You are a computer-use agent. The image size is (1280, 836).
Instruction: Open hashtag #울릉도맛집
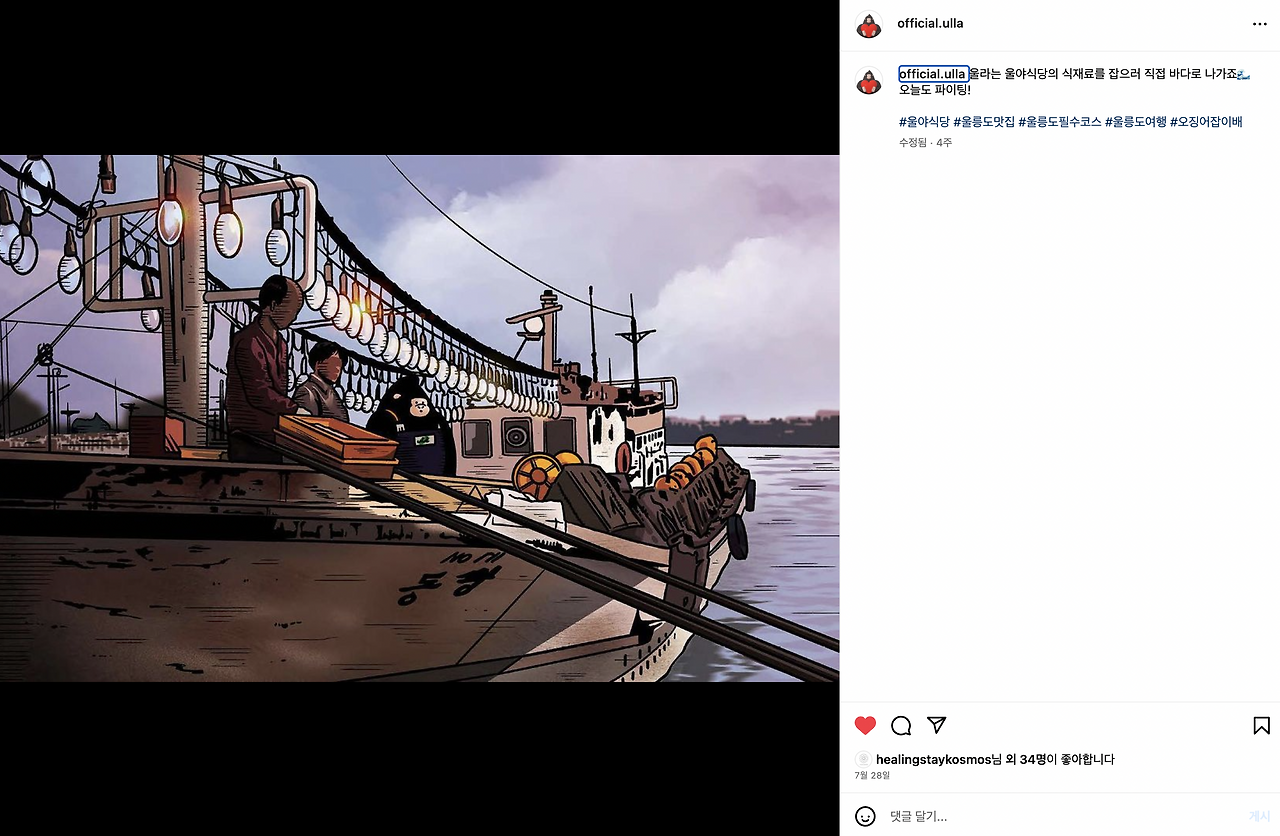point(984,122)
